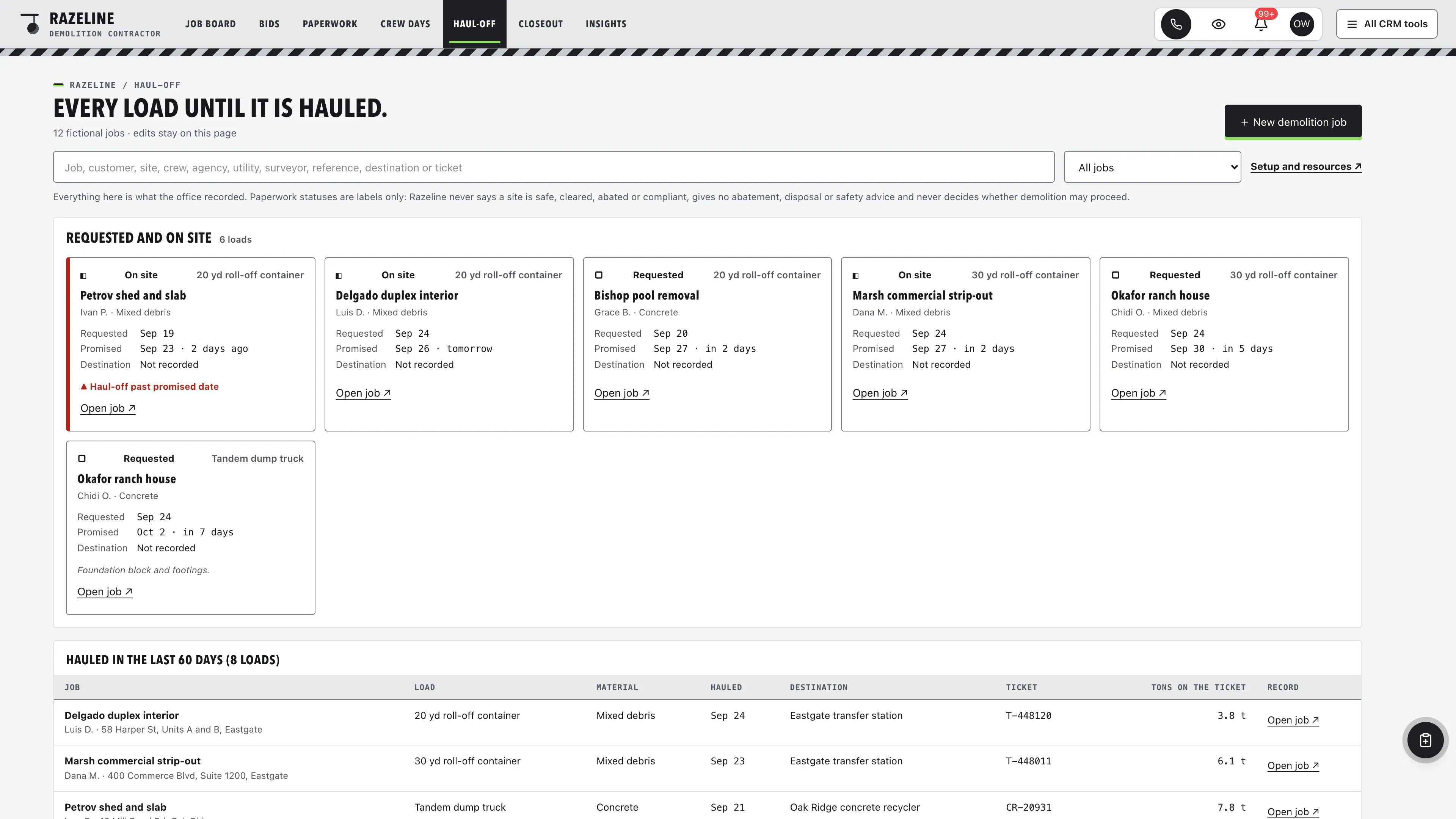The height and width of the screenshot is (819, 1456).
Task: Click Petrov shed and slab card title
Action: 133,295
